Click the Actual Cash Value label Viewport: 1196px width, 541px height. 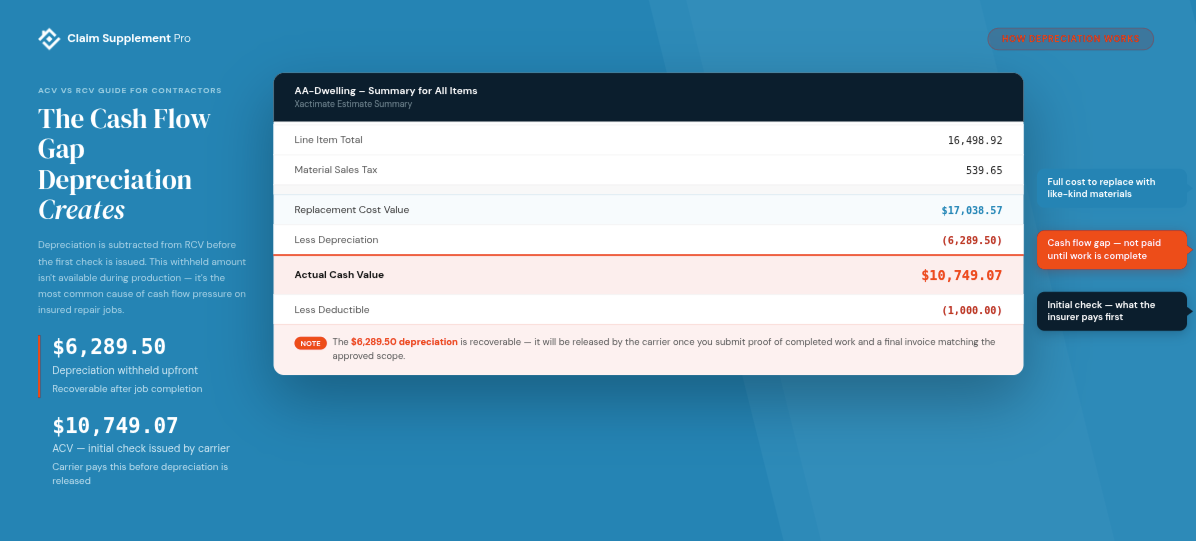click(x=339, y=275)
